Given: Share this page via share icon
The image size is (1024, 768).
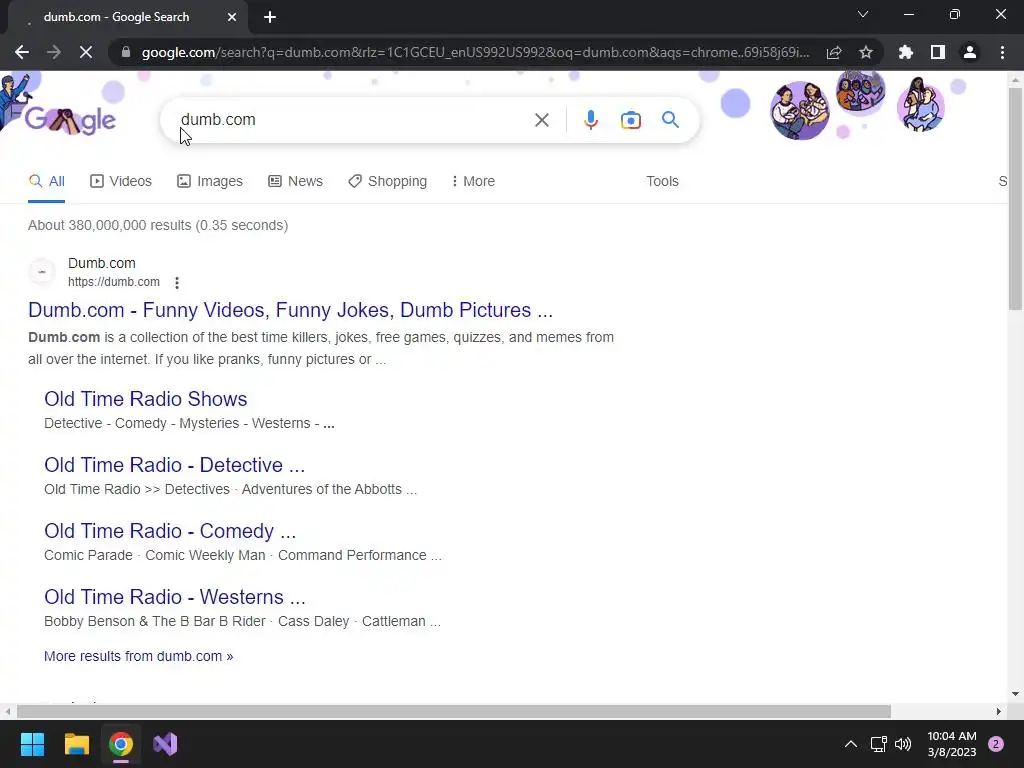Looking at the screenshot, I should coord(834,52).
